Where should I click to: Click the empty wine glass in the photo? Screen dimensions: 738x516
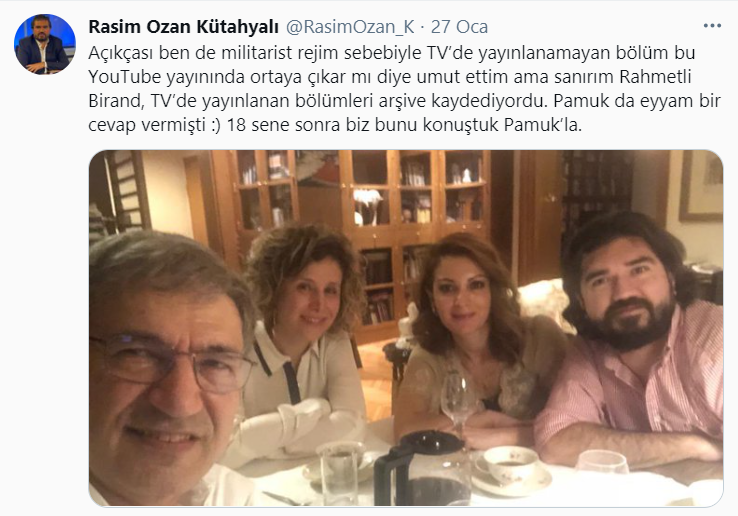[x=458, y=400]
